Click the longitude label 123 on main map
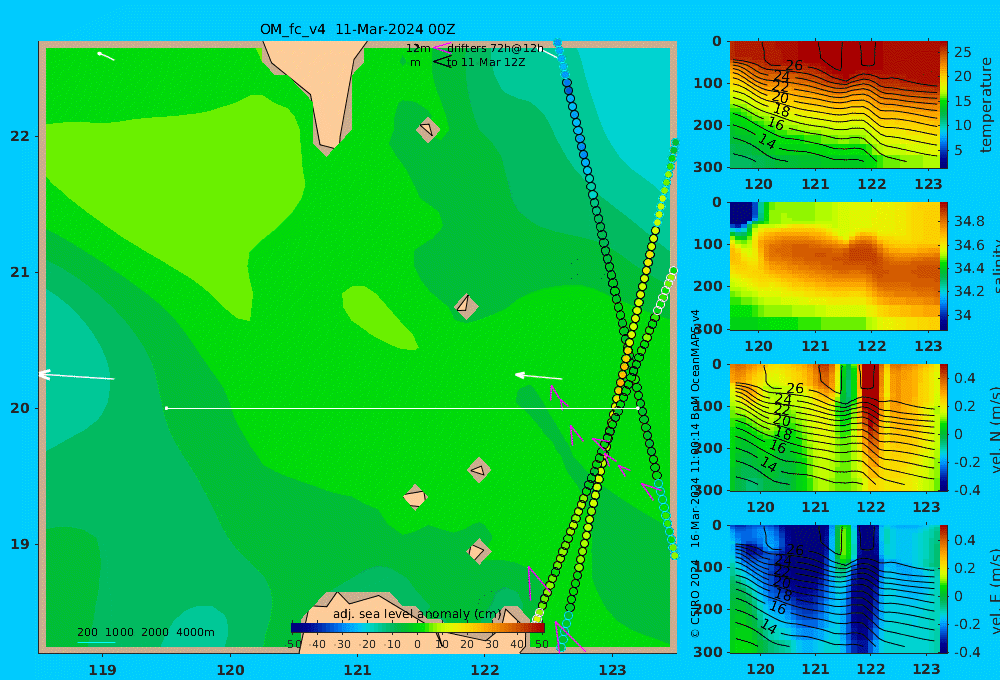This screenshot has width=1000, height=680. click(x=613, y=670)
